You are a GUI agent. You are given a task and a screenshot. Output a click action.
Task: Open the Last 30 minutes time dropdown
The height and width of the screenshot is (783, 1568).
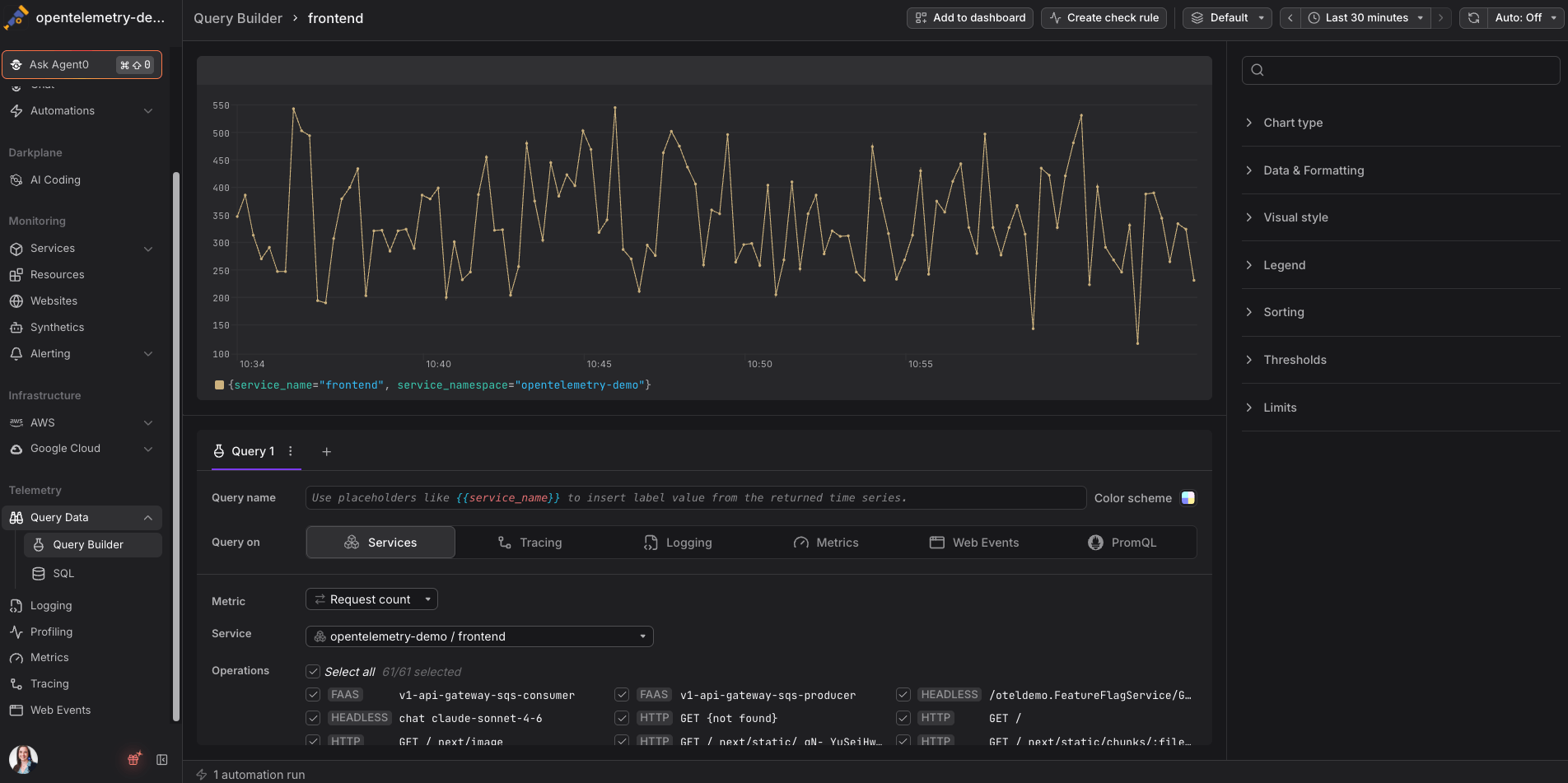tap(1365, 18)
